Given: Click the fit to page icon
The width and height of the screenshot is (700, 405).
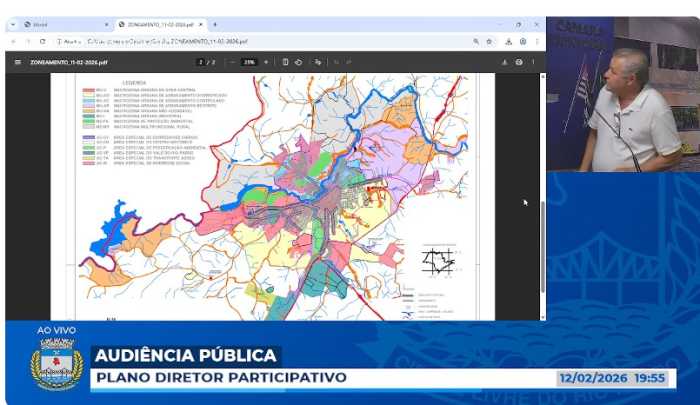Looking at the screenshot, I should pyautogui.click(x=285, y=62).
